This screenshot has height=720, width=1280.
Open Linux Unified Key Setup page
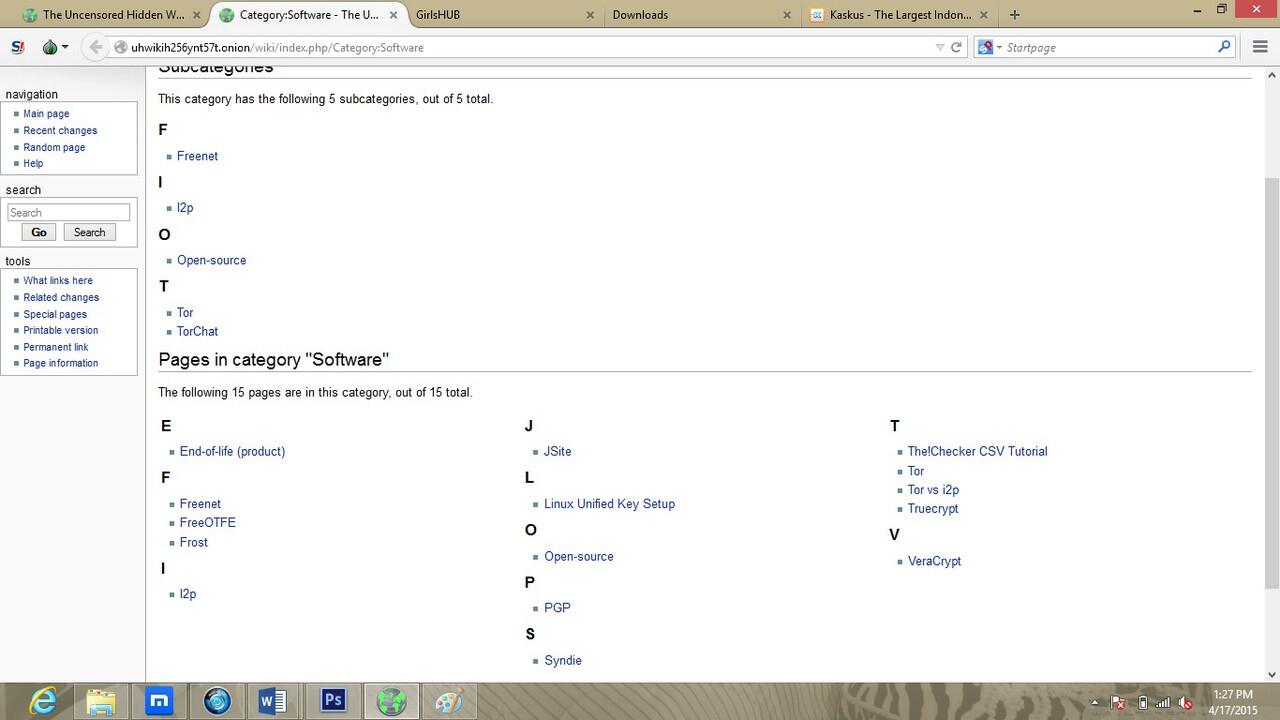tap(609, 504)
